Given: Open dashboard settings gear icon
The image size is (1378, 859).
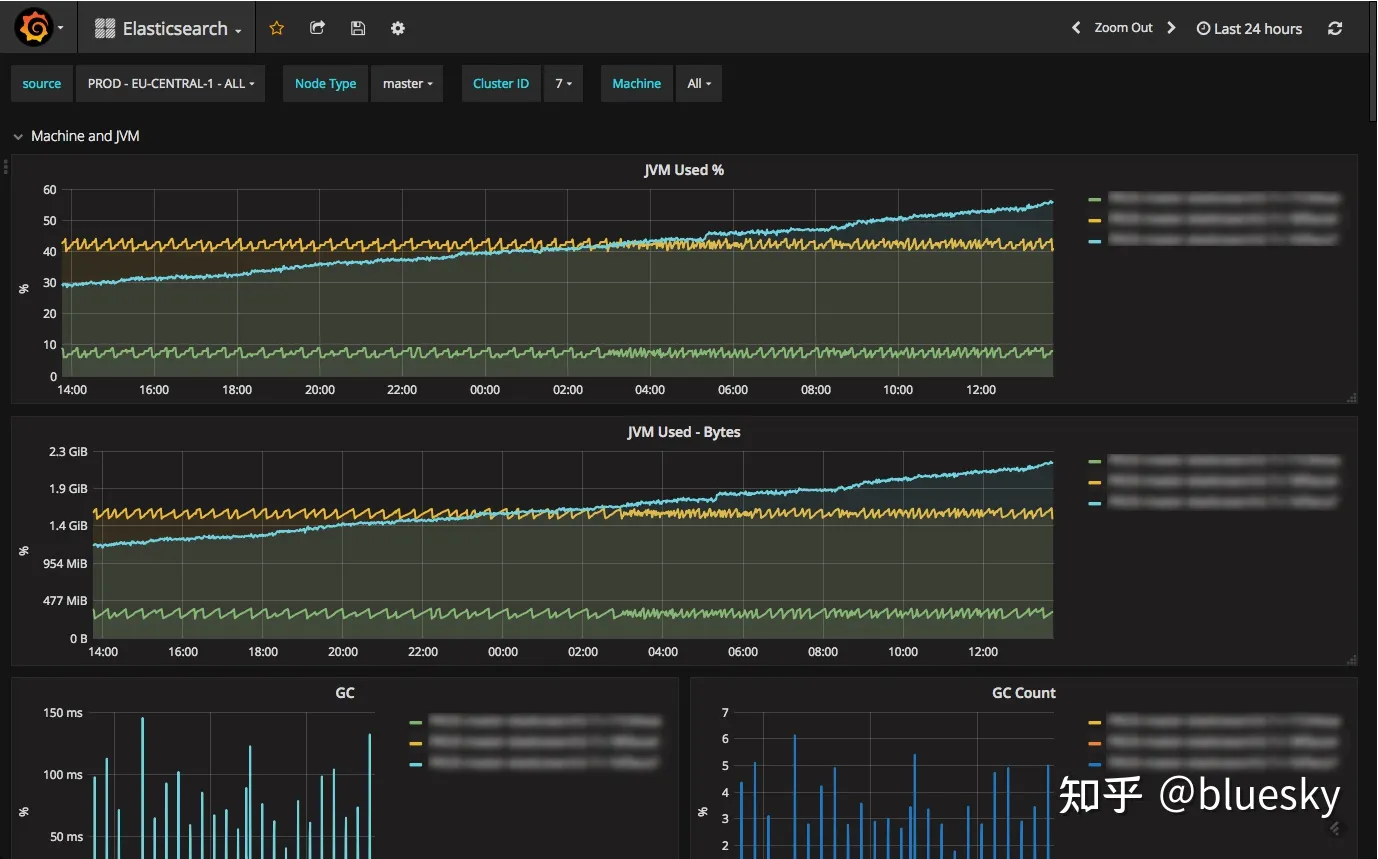Looking at the screenshot, I should 398,28.
